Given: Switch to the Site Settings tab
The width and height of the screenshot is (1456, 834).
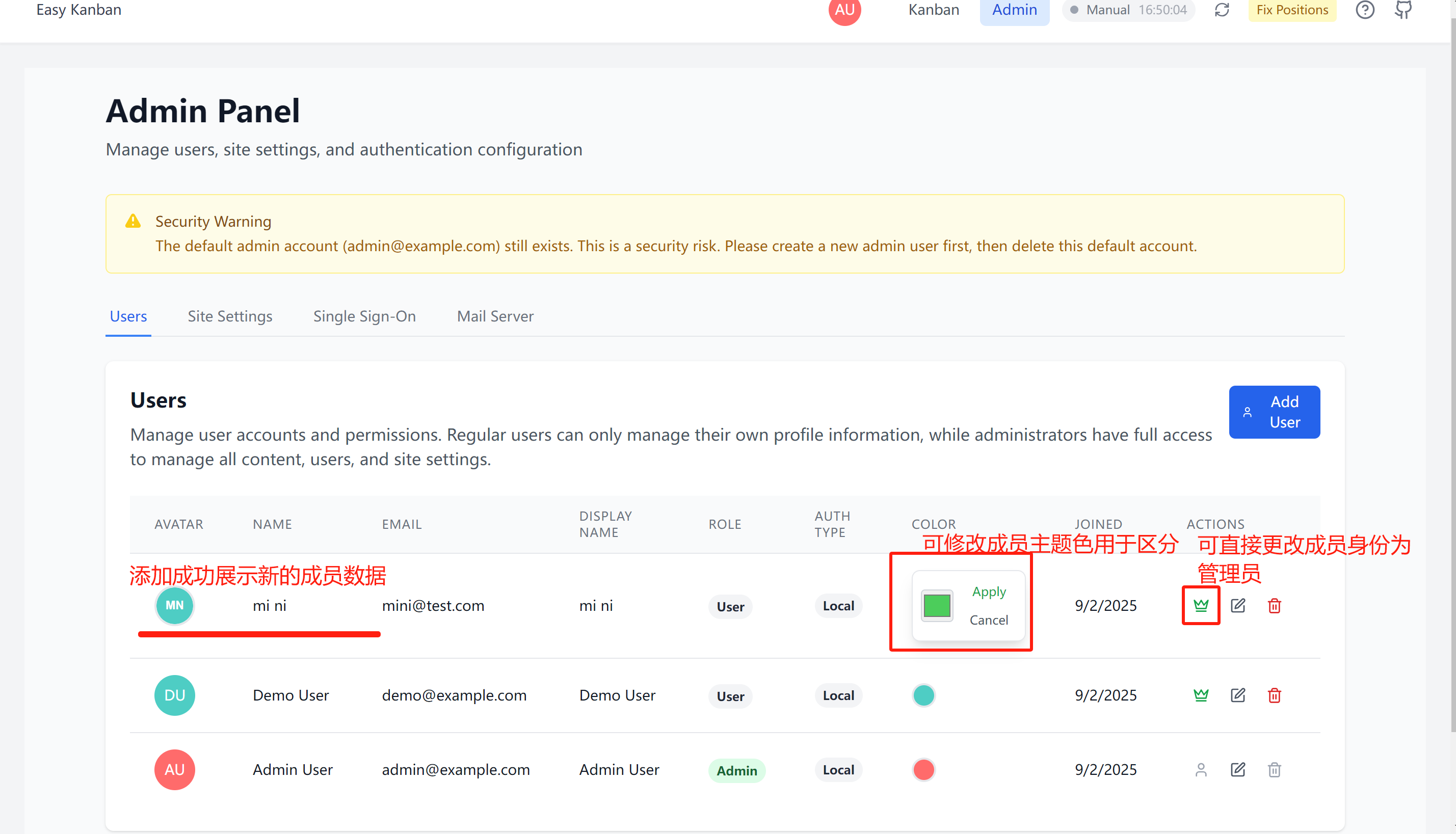Looking at the screenshot, I should click(230, 316).
